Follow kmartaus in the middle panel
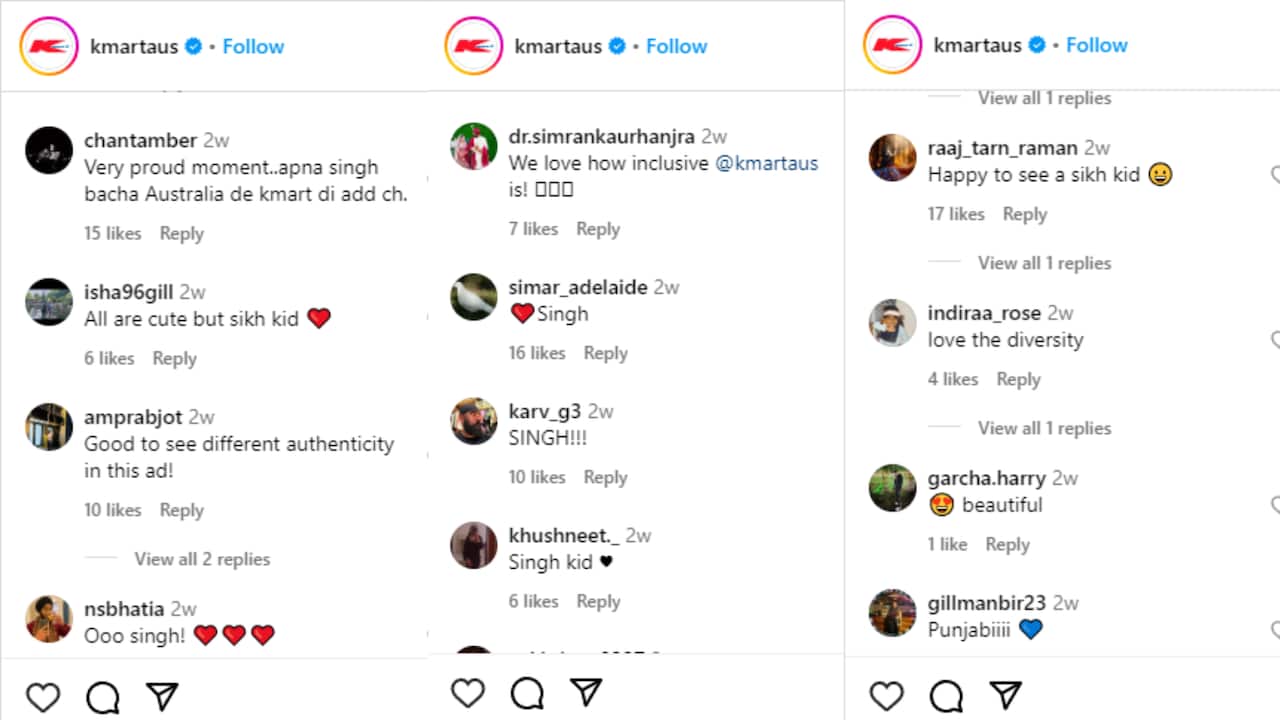1280x720 pixels. tap(676, 46)
